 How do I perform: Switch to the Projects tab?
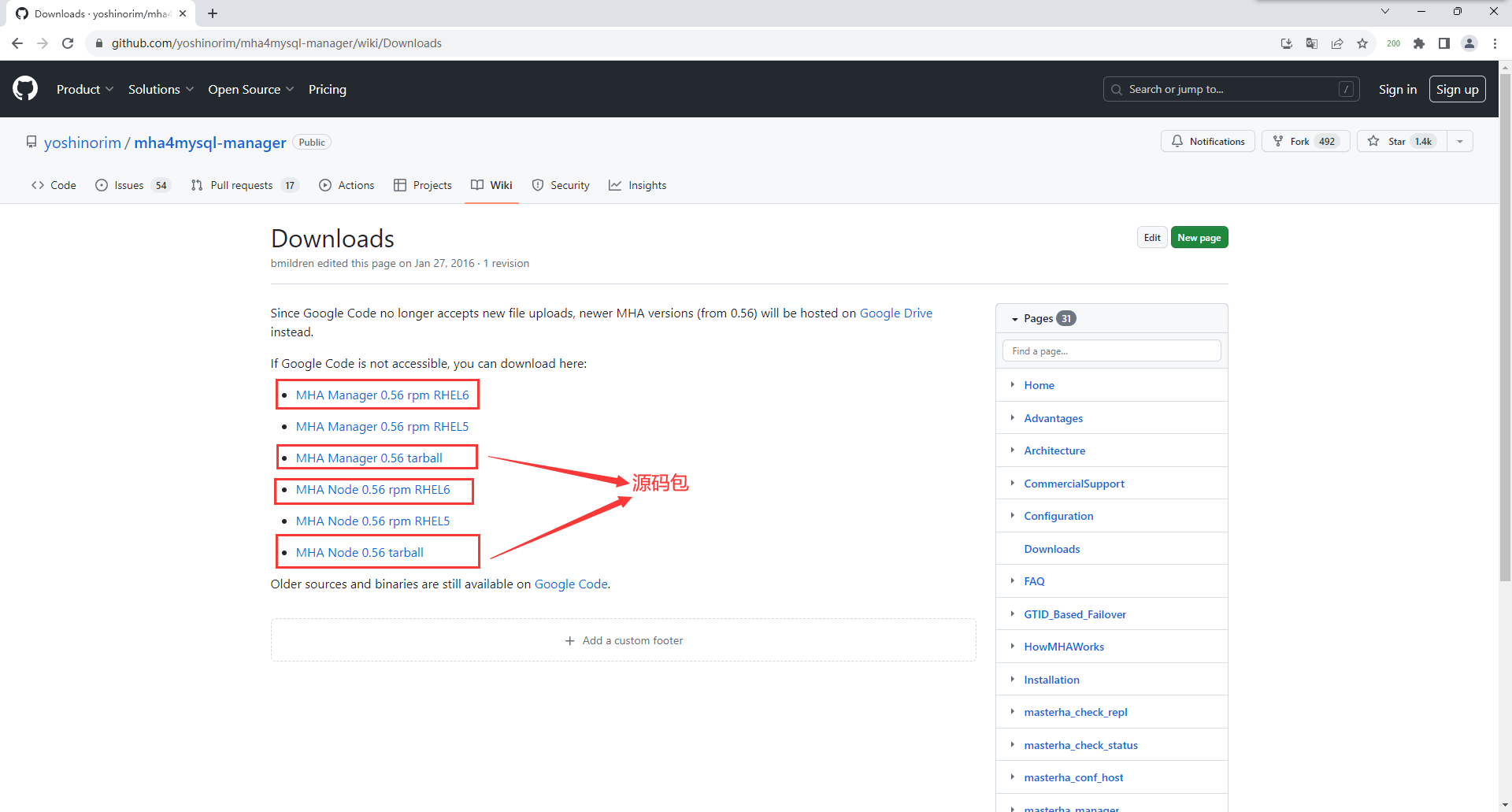423,185
